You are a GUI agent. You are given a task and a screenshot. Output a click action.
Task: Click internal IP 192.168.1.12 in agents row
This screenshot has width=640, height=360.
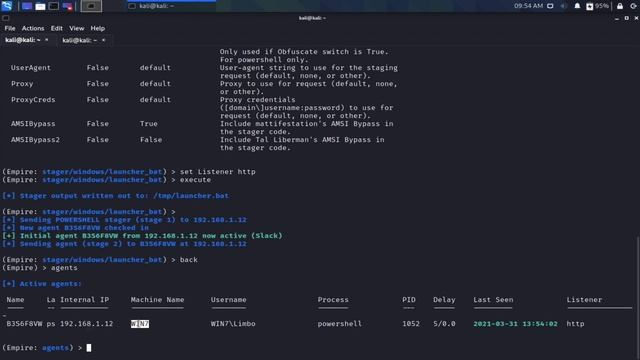[87, 324]
